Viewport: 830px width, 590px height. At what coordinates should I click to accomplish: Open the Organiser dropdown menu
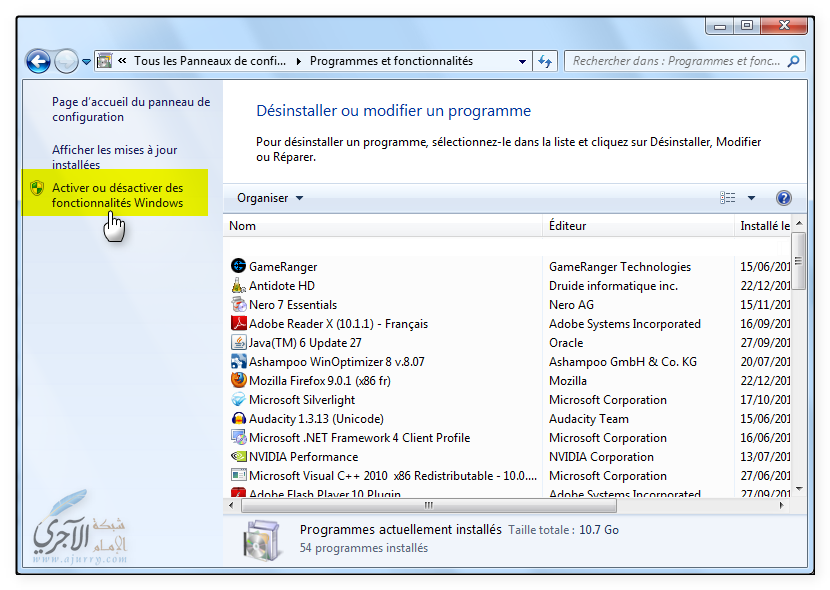269,198
